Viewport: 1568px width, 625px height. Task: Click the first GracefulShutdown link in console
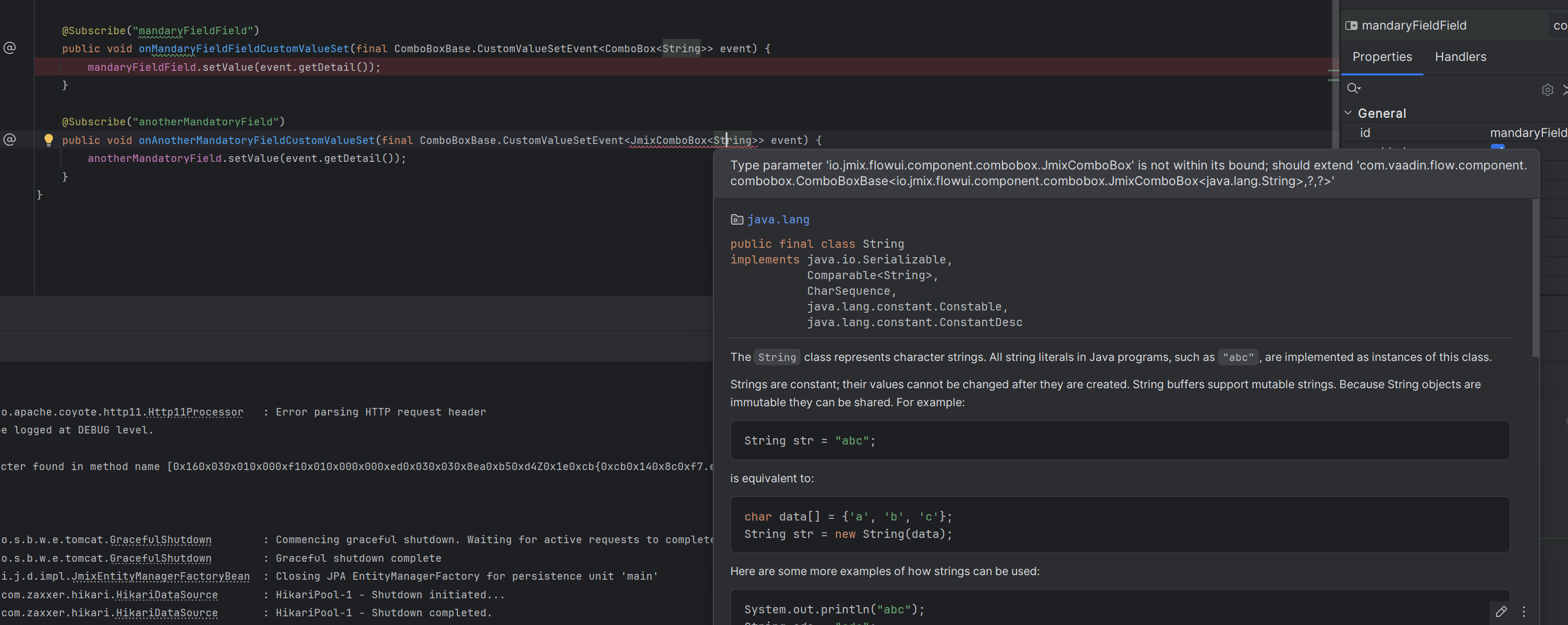(x=161, y=540)
